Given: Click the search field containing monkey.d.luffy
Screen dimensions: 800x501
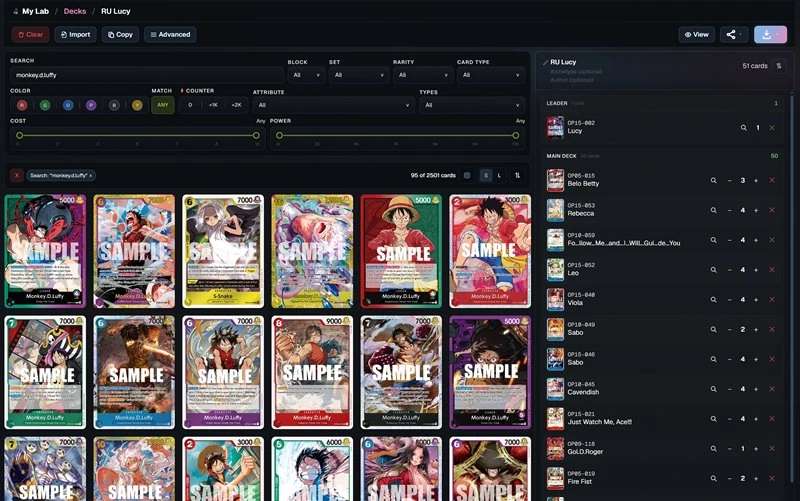Looking at the screenshot, I should tap(147, 75).
